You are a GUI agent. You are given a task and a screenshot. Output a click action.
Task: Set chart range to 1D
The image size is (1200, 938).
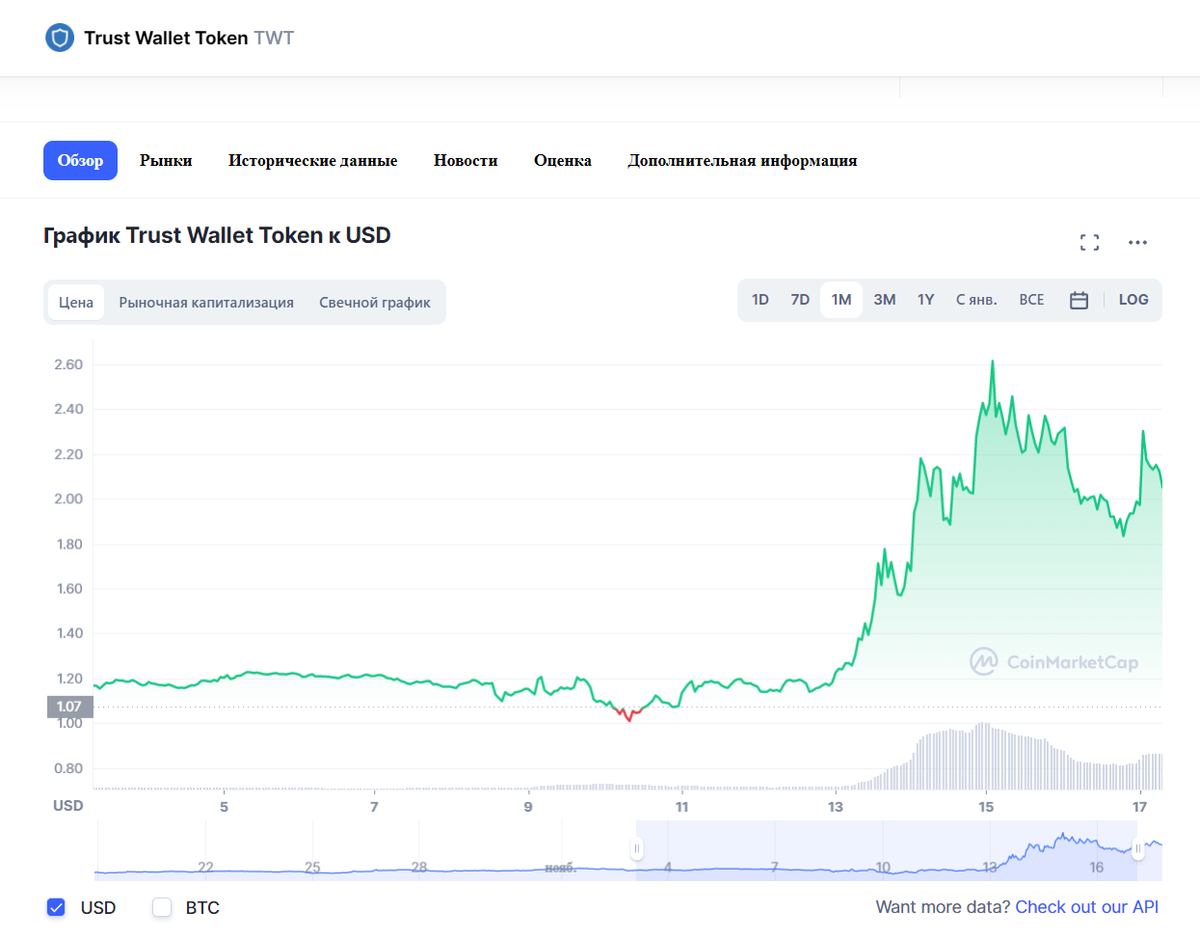[760, 300]
